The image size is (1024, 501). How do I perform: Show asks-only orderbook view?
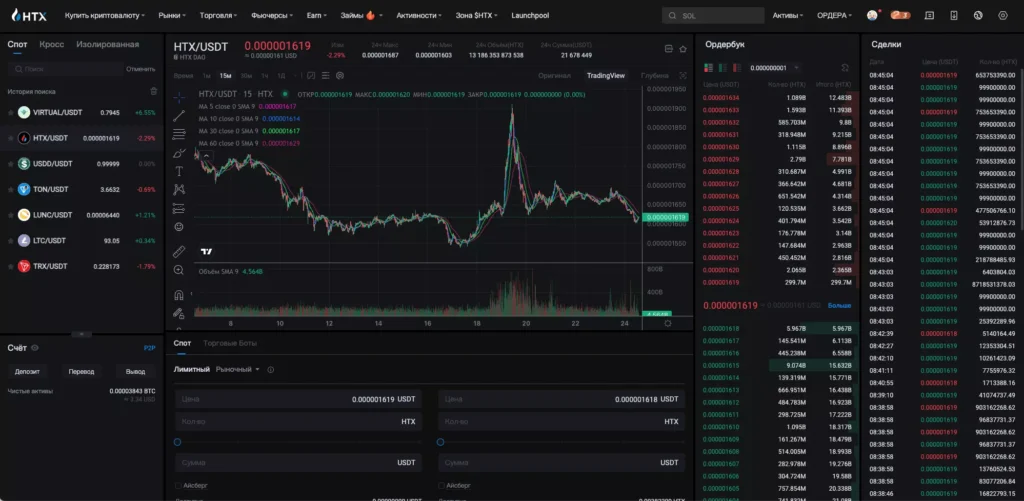737,67
